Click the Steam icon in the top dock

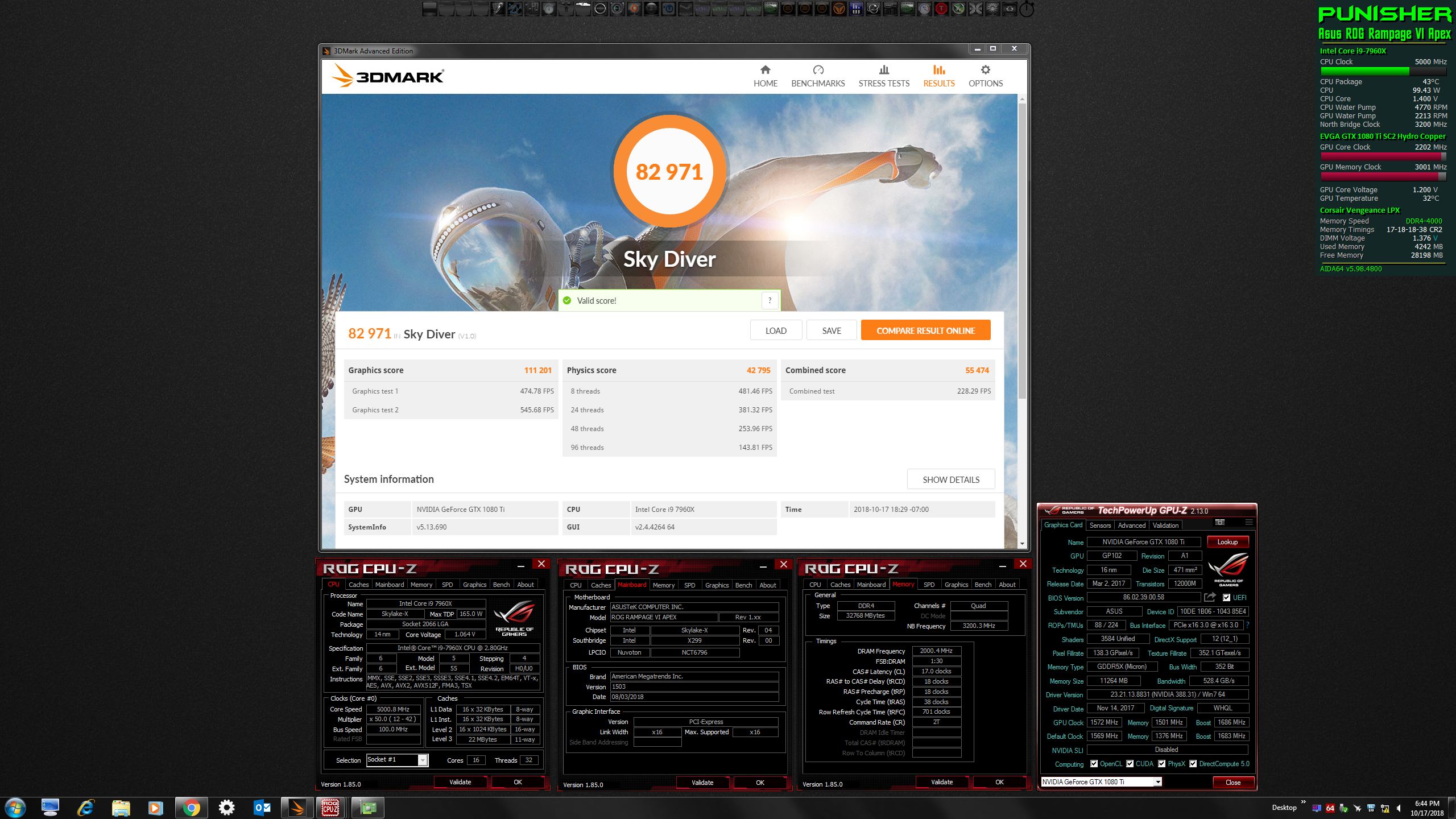pos(685,9)
